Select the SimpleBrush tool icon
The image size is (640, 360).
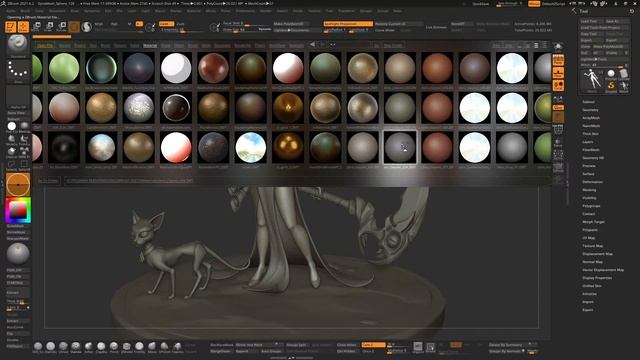click(611, 86)
